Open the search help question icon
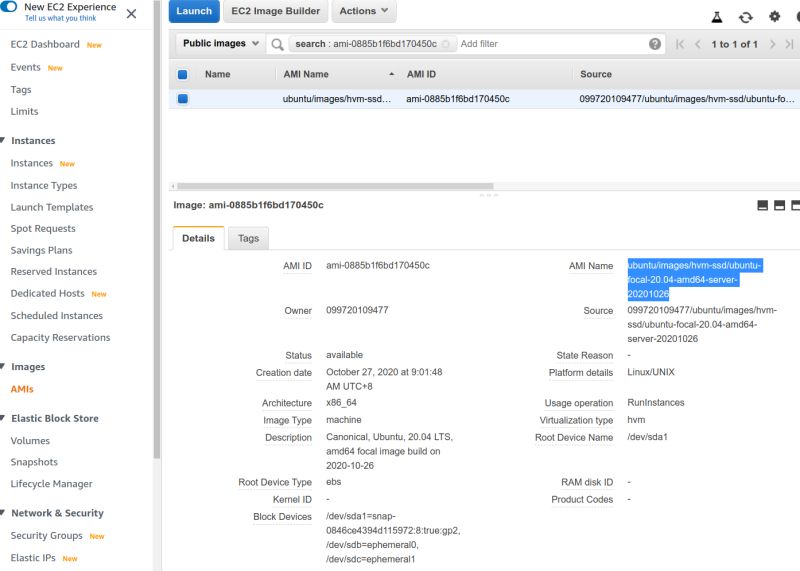The width and height of the screenshot is (800, 571). pyautogui.click(x=655, y=44)
